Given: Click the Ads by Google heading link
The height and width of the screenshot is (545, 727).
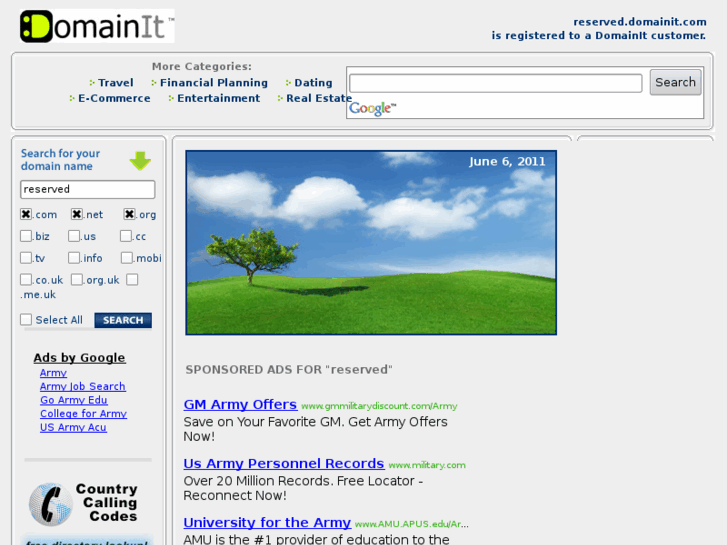Looking at the screenshot, I should point(79,358).
